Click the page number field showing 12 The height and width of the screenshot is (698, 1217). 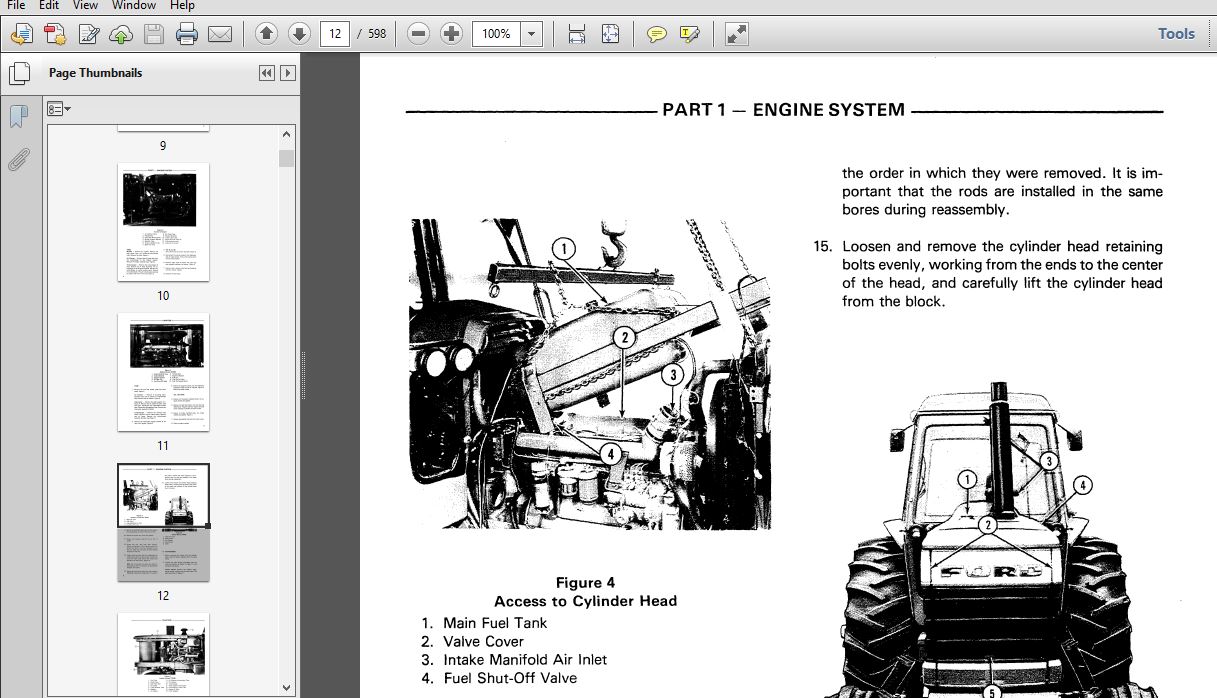tap(334, 34)
